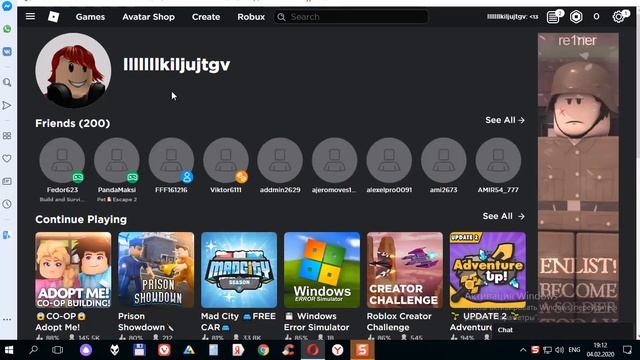
Task: Open the profile avatar picture
Action: tap(73, 70)
